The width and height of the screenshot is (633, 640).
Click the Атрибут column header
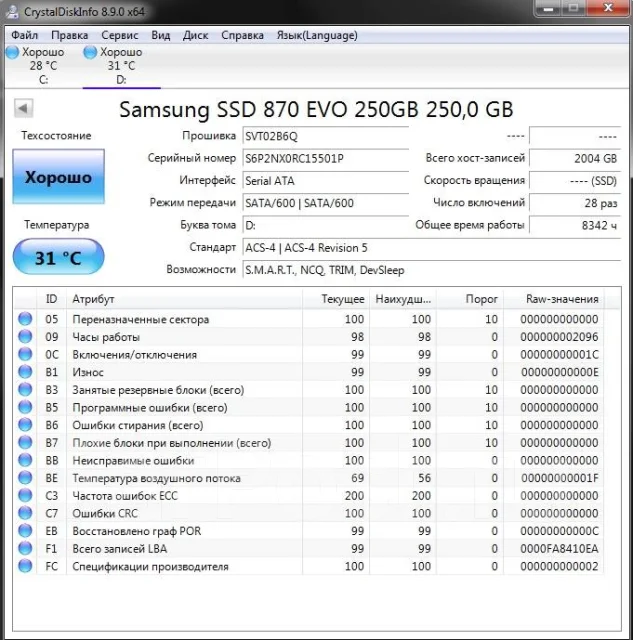coord(184,299)
